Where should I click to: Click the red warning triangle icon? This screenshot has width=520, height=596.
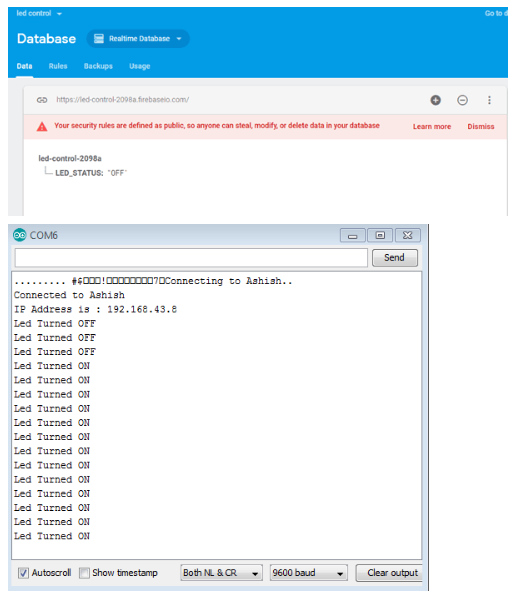(x=42, y=127)
